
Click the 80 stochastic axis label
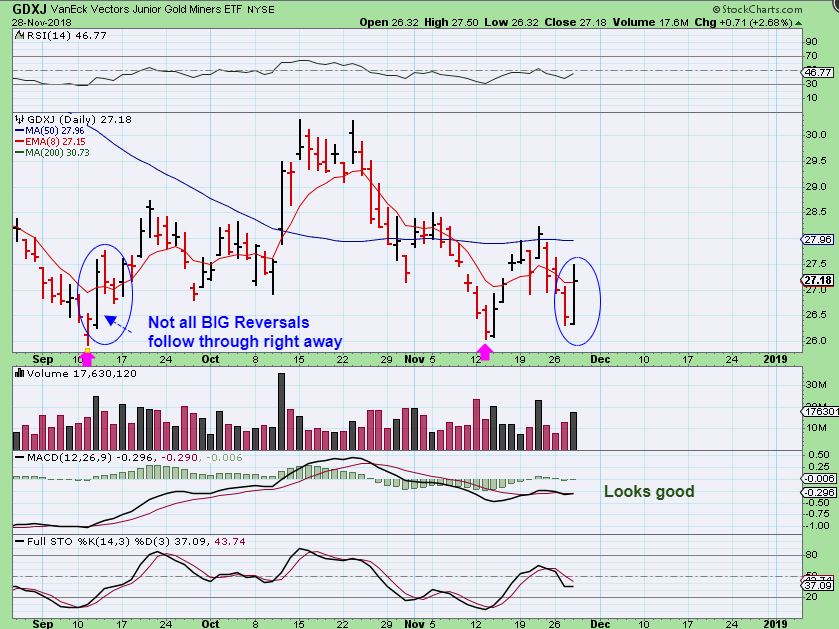(811, 555)
